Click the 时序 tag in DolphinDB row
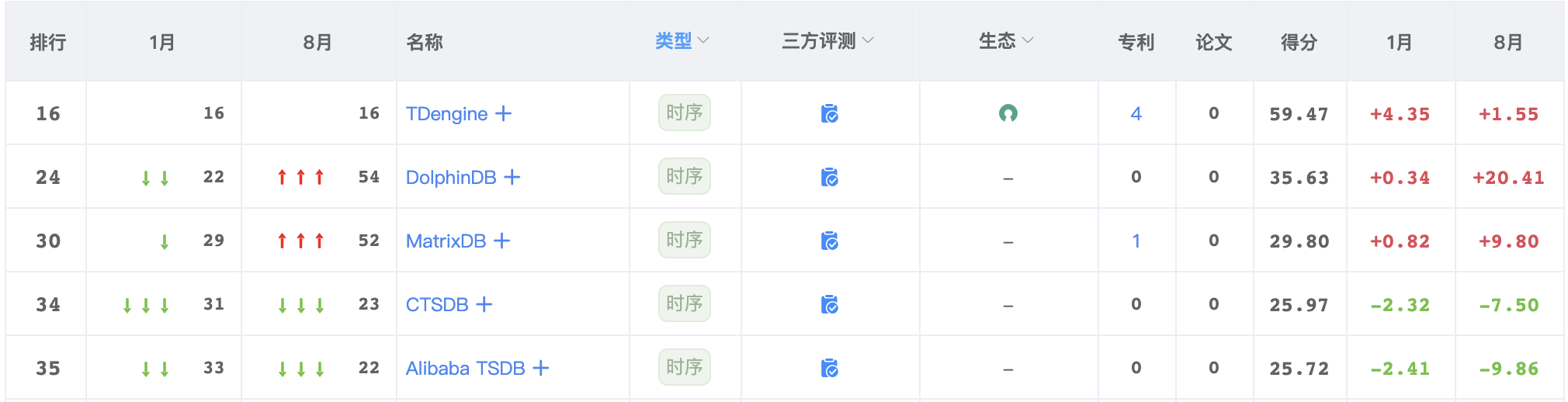Viewport: 1568px width, 402px height. click(x=684, y=176)
